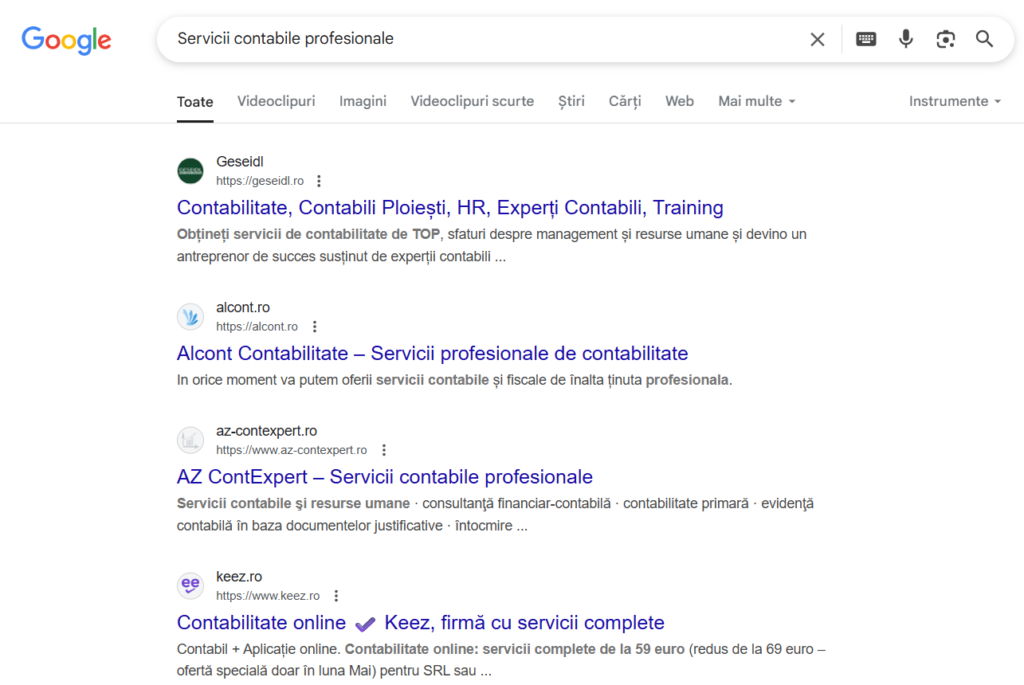Image resolution: width=1024 pixels, height=685 pixels.
Task: Open the AZ ContExpert result link
Action: [384, 477]
